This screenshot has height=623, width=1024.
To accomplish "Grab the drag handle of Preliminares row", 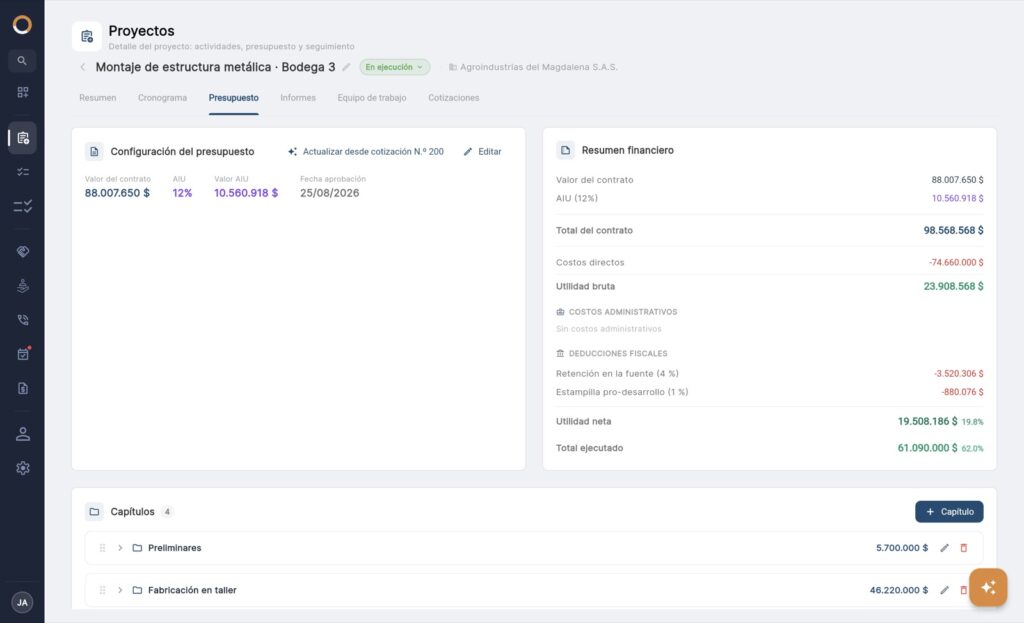I will coord(103,548).
